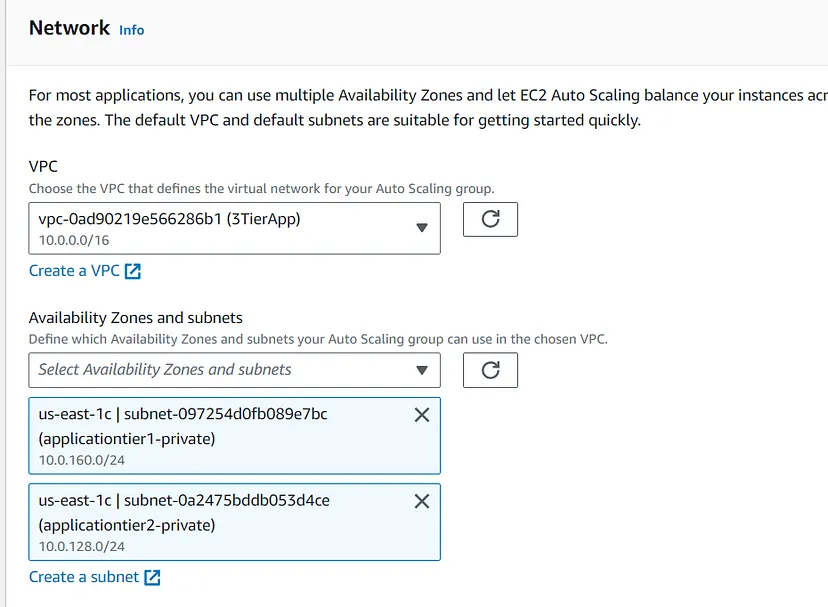Viewport: 828px width, 607px height.
Task: Open the Create a VPC link
Action: (74, 271)
